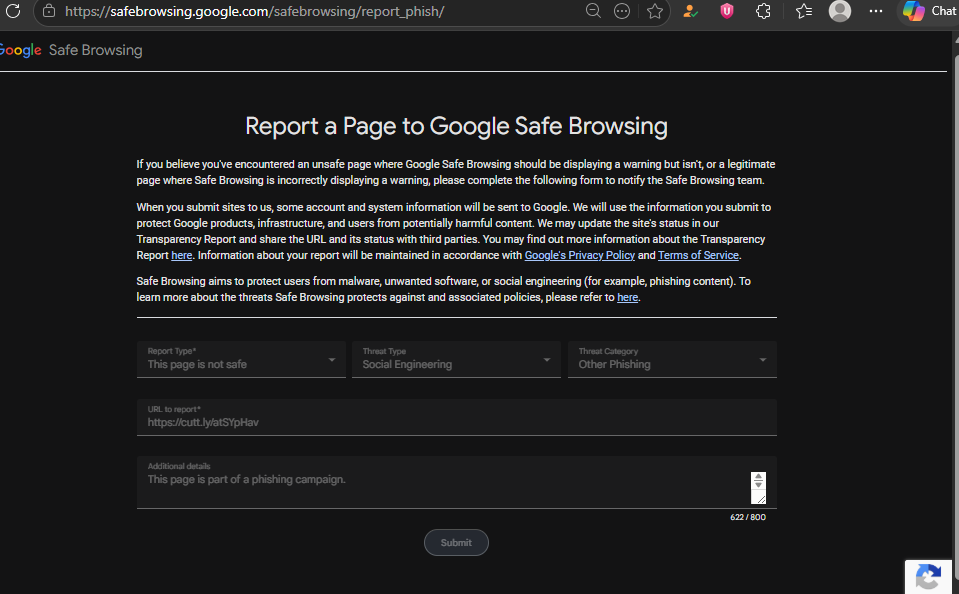Expand the Threat Category dropdown
The image size is (959, 594).
click(672, 359)
